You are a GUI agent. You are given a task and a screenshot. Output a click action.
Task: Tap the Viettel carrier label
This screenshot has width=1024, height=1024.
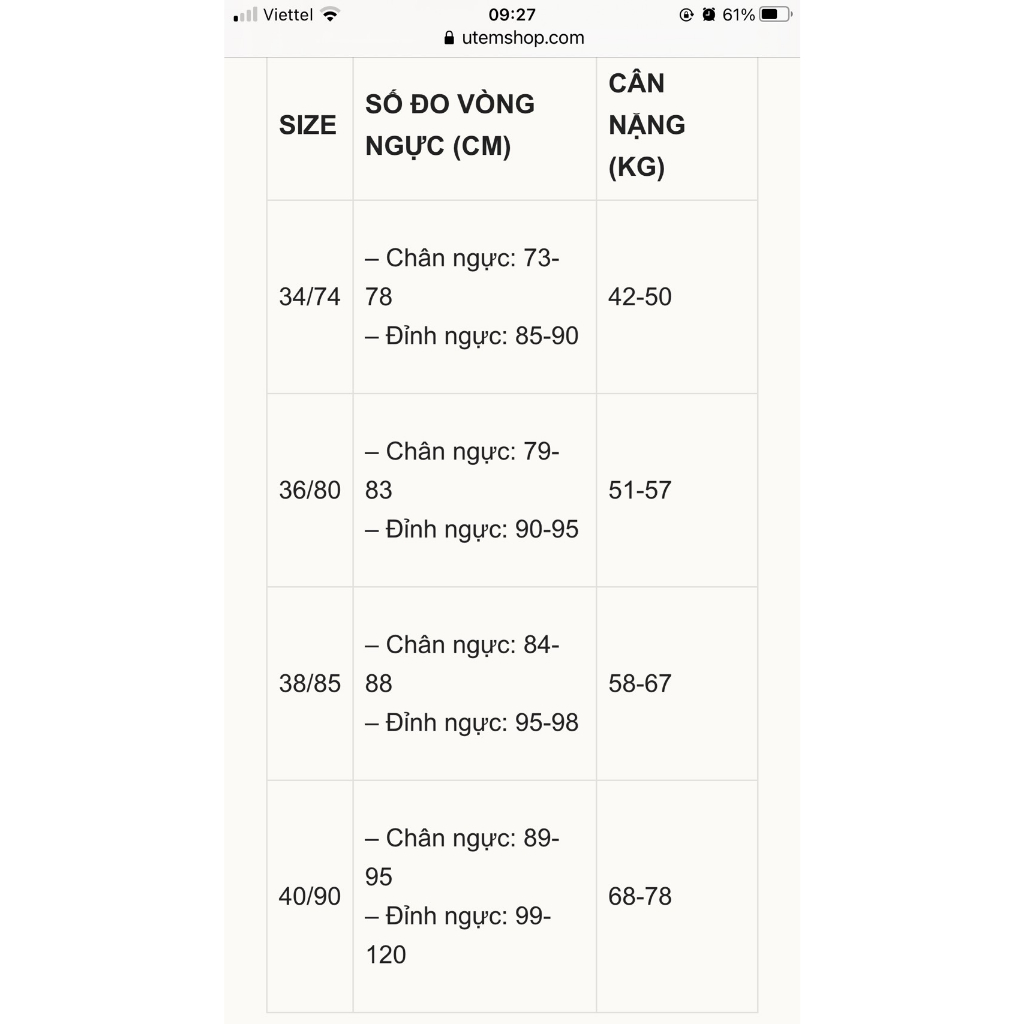288,15
